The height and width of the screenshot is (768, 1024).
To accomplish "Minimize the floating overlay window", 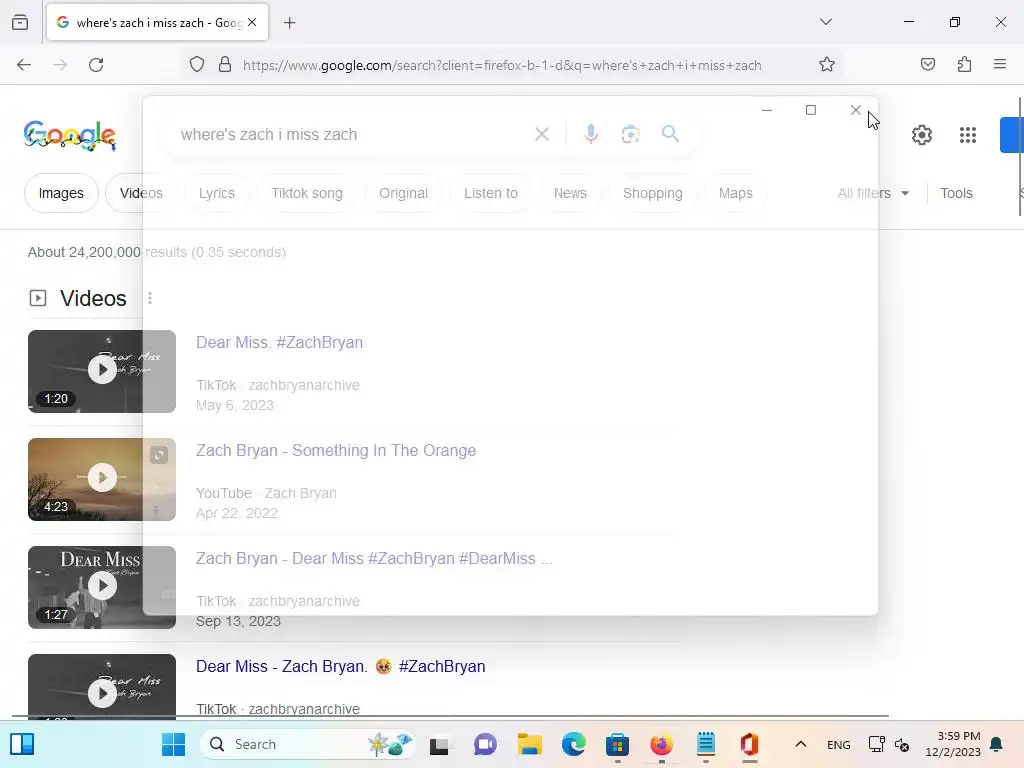I will click(767, 110).
